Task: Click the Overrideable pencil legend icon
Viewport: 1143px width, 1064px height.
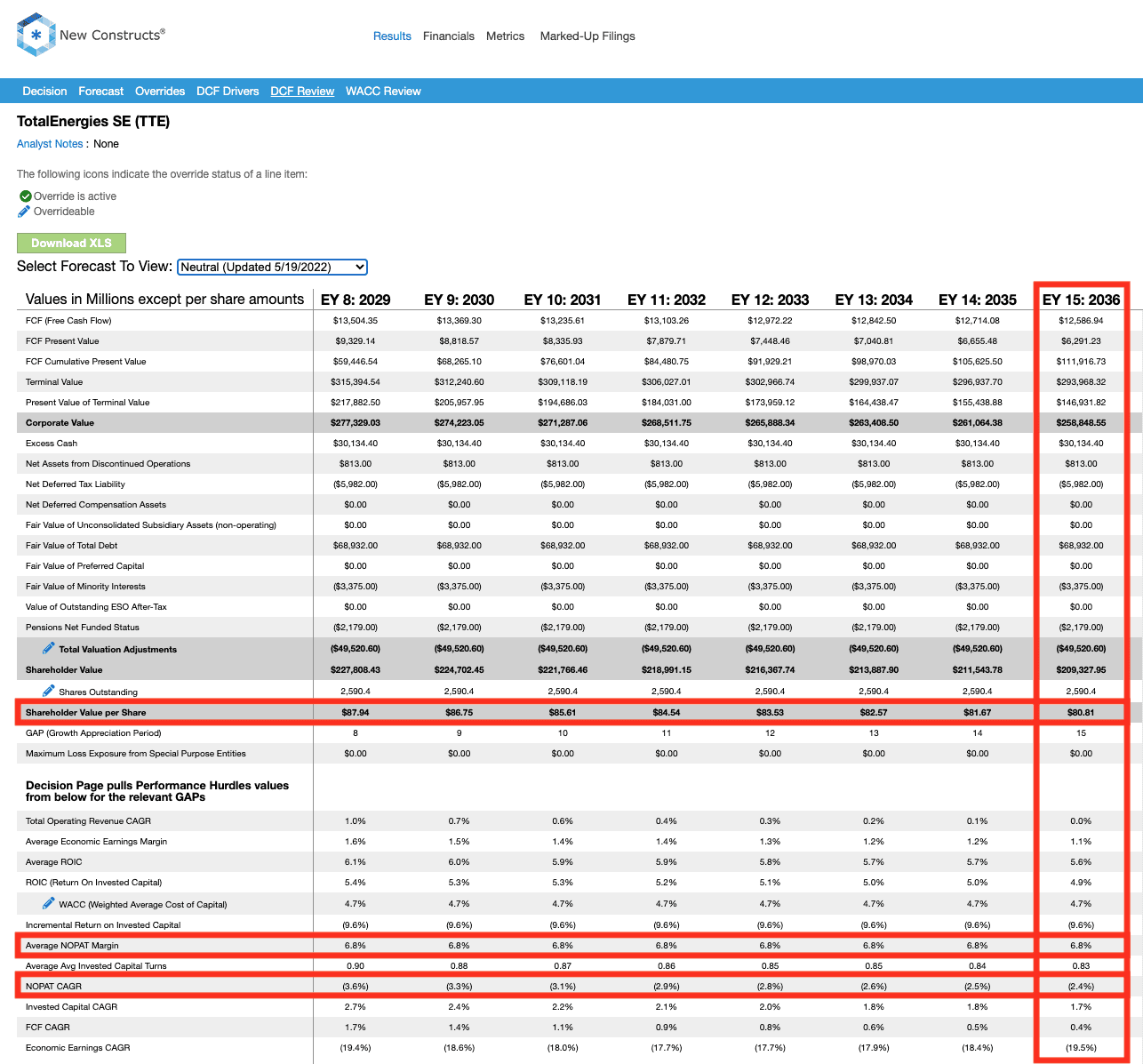Action: 24,212
